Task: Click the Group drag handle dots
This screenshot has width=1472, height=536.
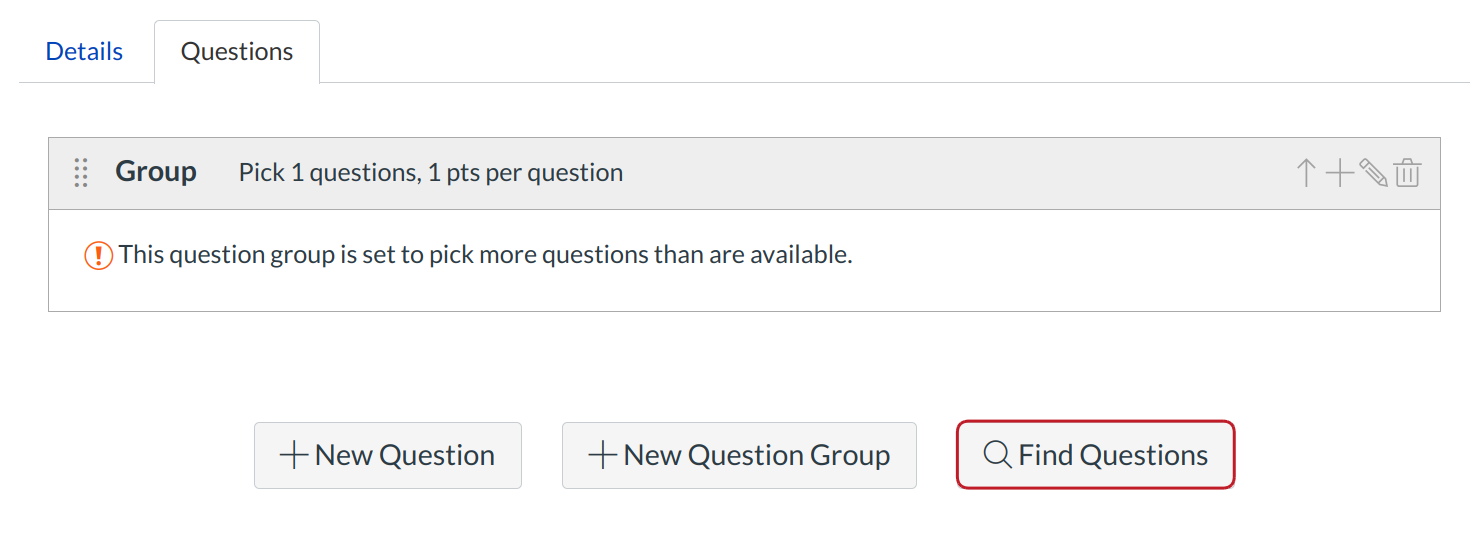Action: pyautogui.click(x=82, y=173)
